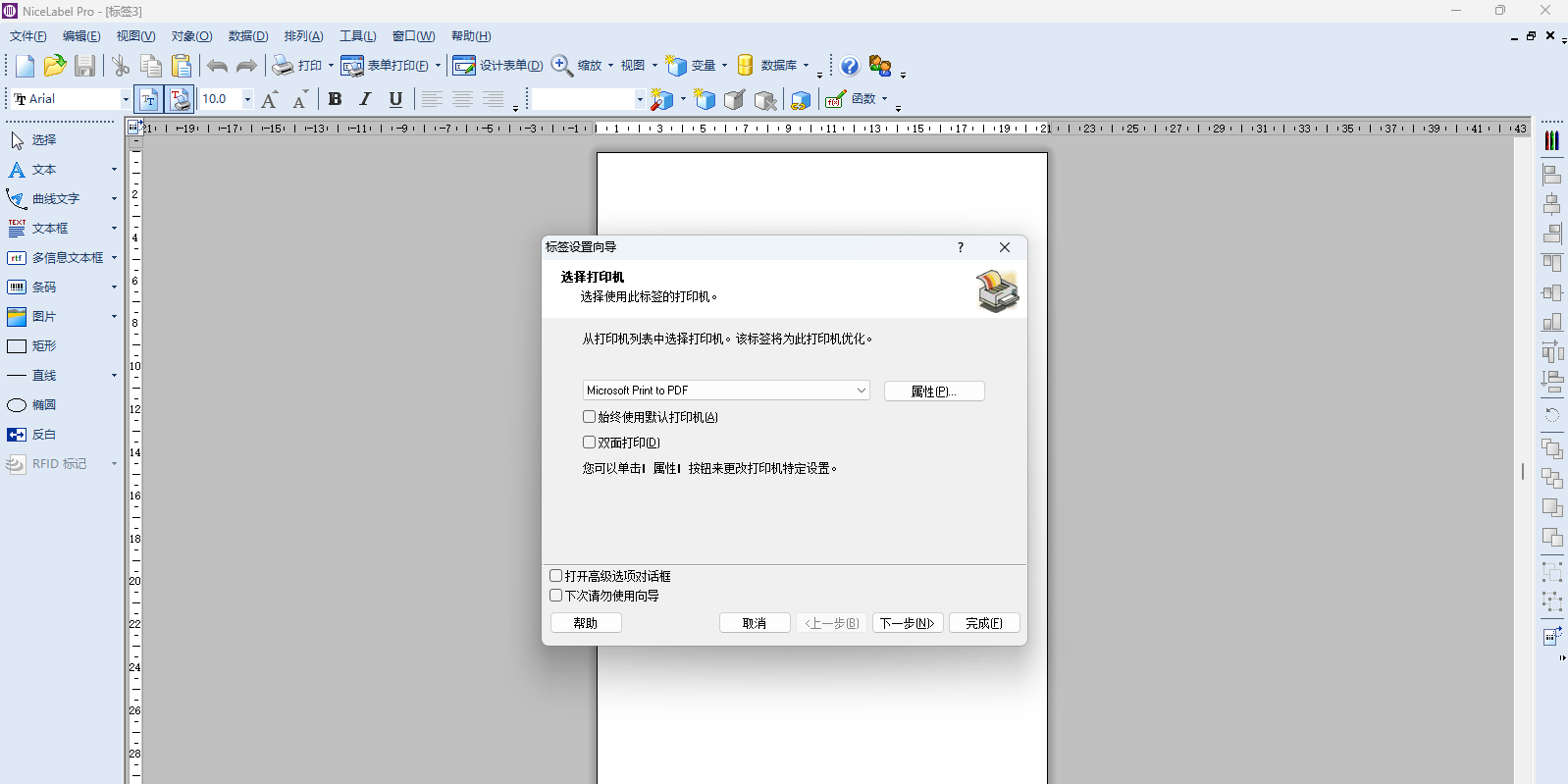This screenshot has width=1568, height=784.
Task: Click the 完成(F) button
Action: [x=984, y=623]
